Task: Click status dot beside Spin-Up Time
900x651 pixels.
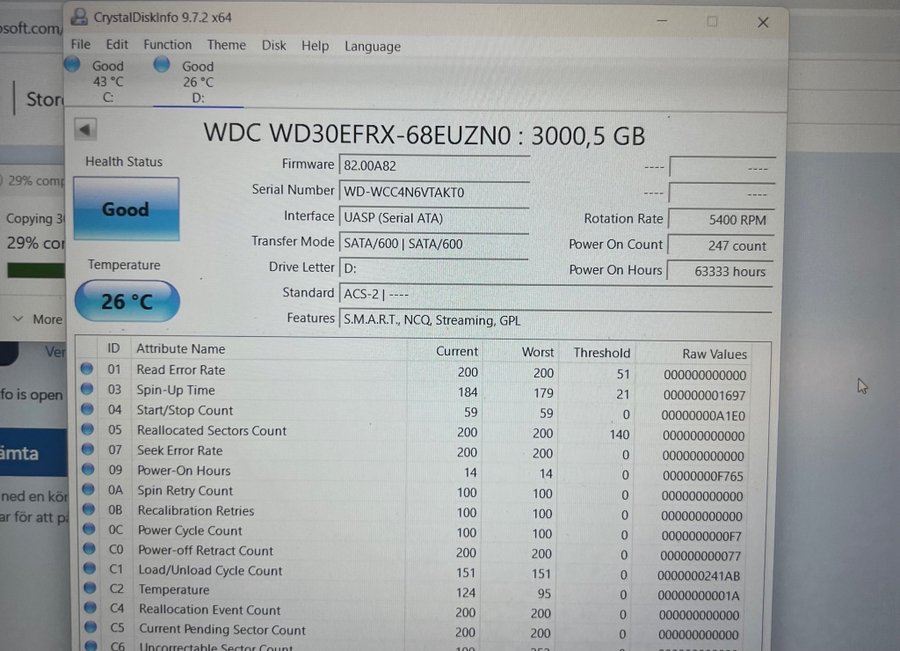Action: click(x=87, y=390)
